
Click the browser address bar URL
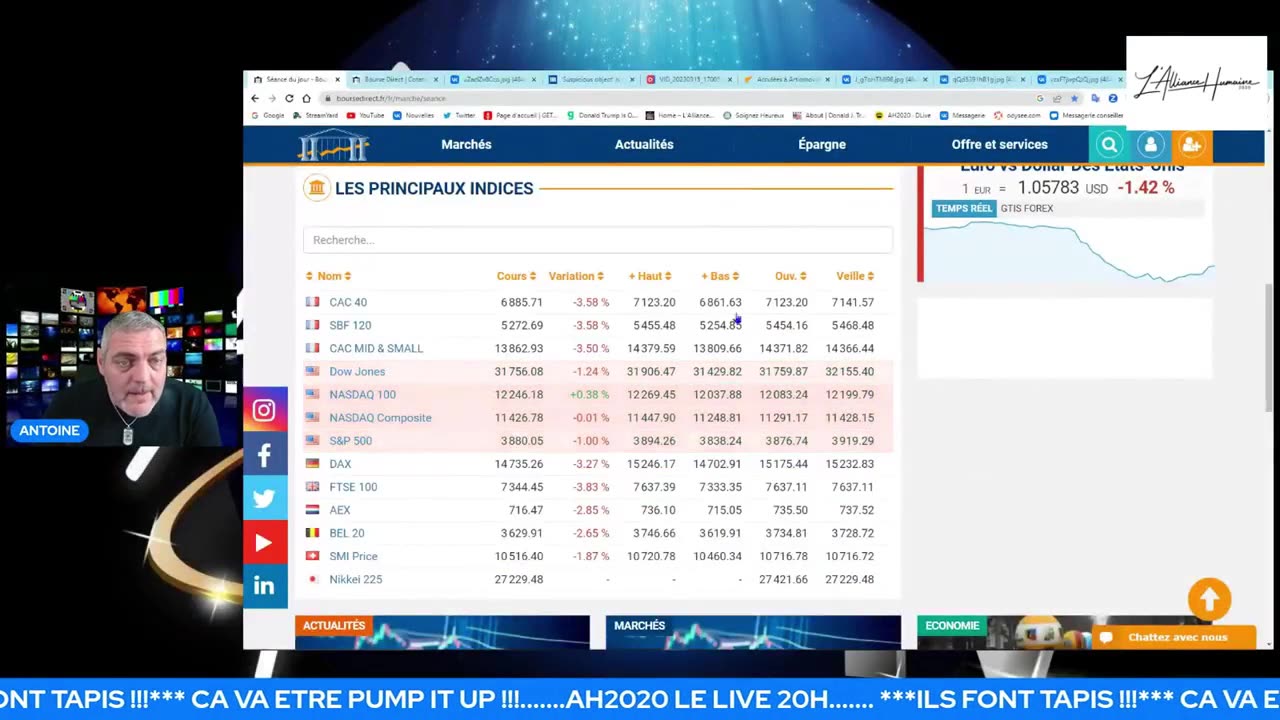(x=391, y=98)
